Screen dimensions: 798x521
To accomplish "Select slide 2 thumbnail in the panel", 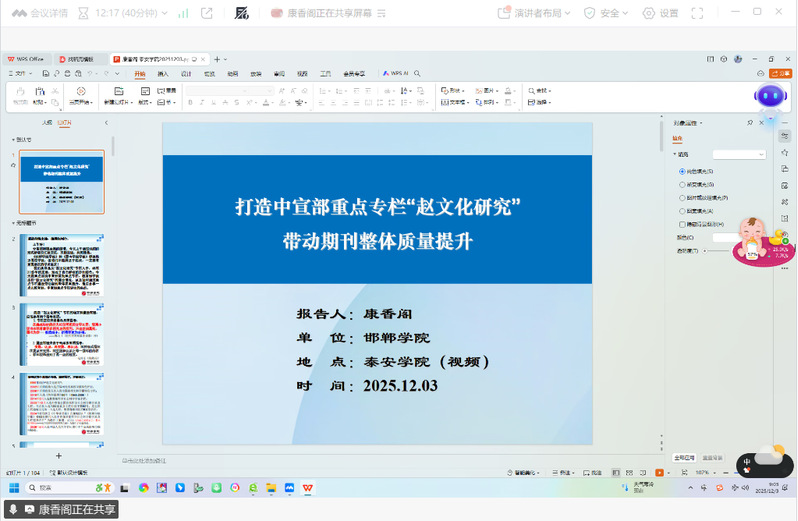I will point(61,265).
